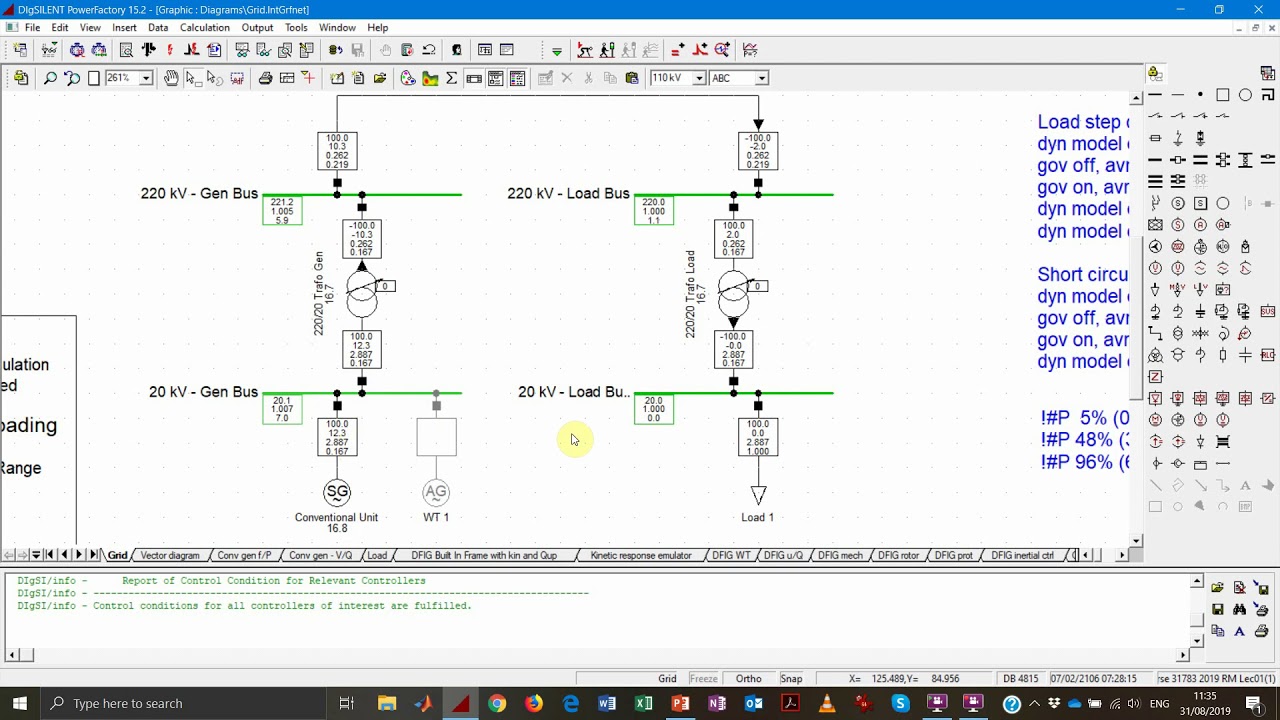Click the Windows search box

pyautogui.click(x=185, y=703)
